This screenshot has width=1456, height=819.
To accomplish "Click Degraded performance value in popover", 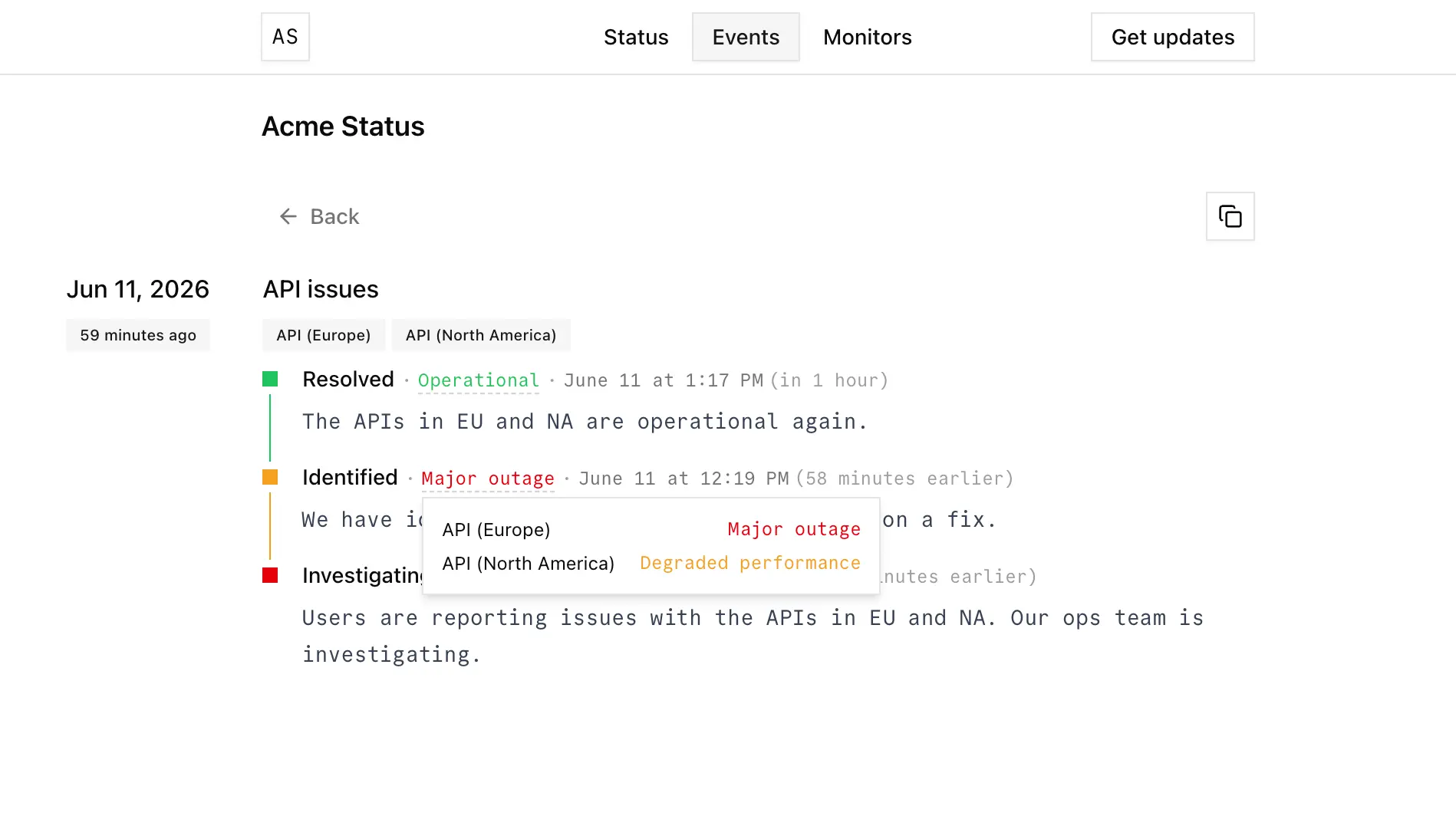I will [750, 563].
